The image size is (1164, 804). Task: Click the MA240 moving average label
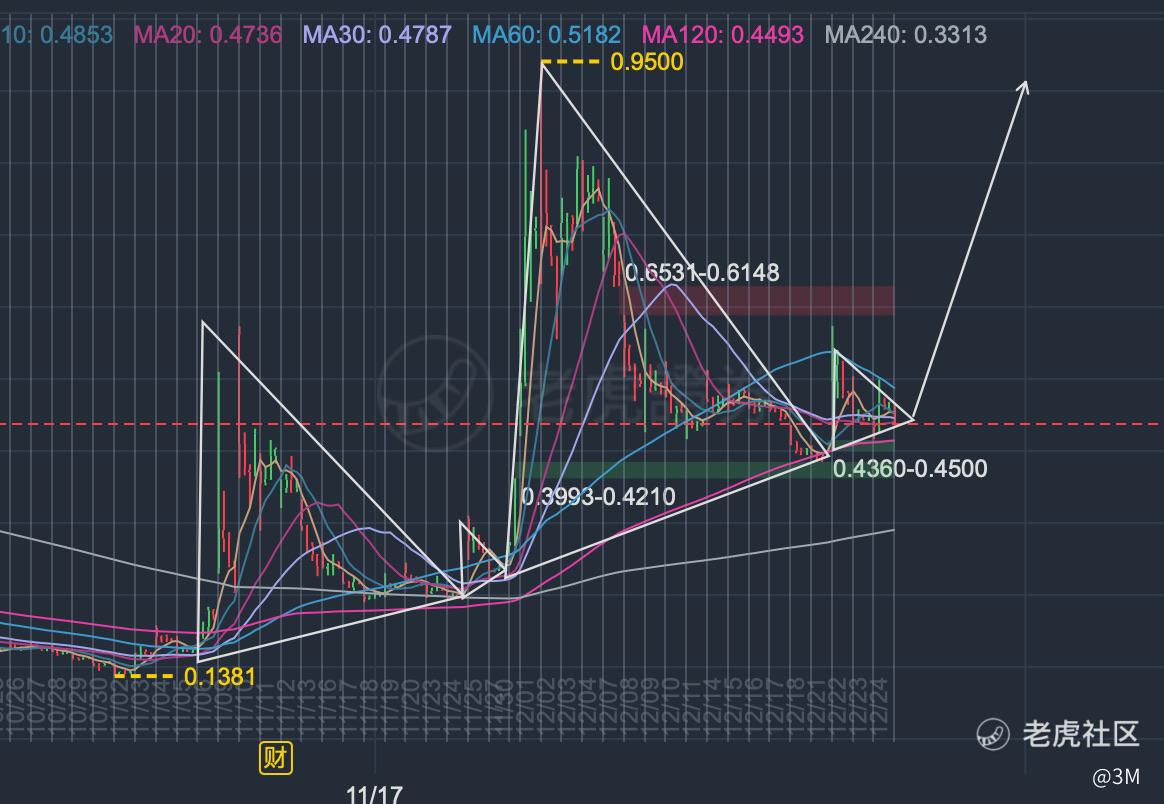tap(906, 34)
